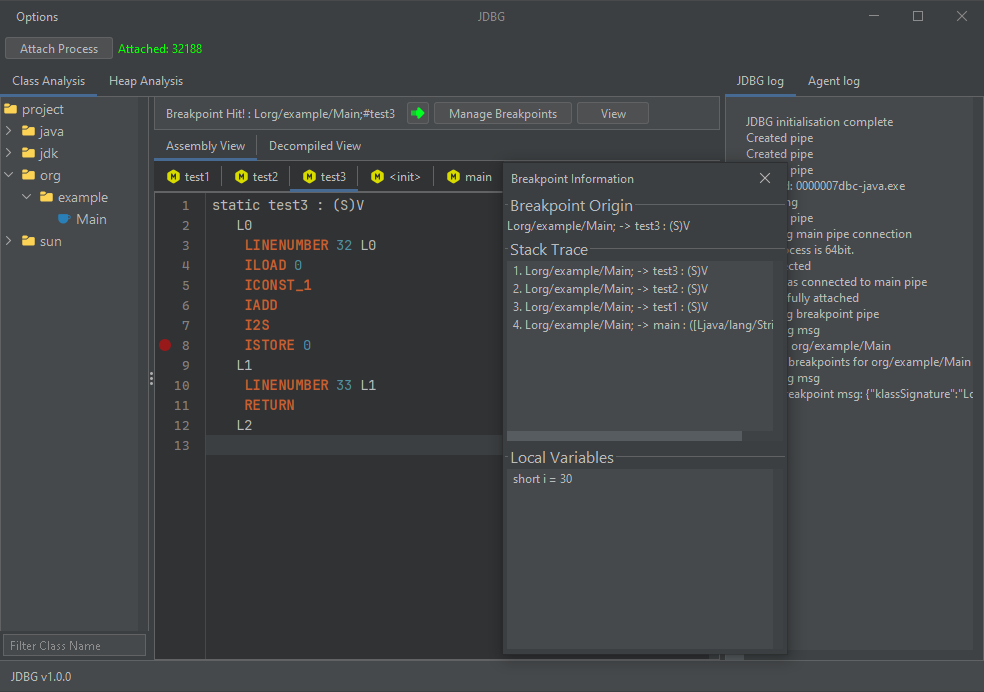The image size is (984, 692).
Task: Click the View button
Action: 613,114
